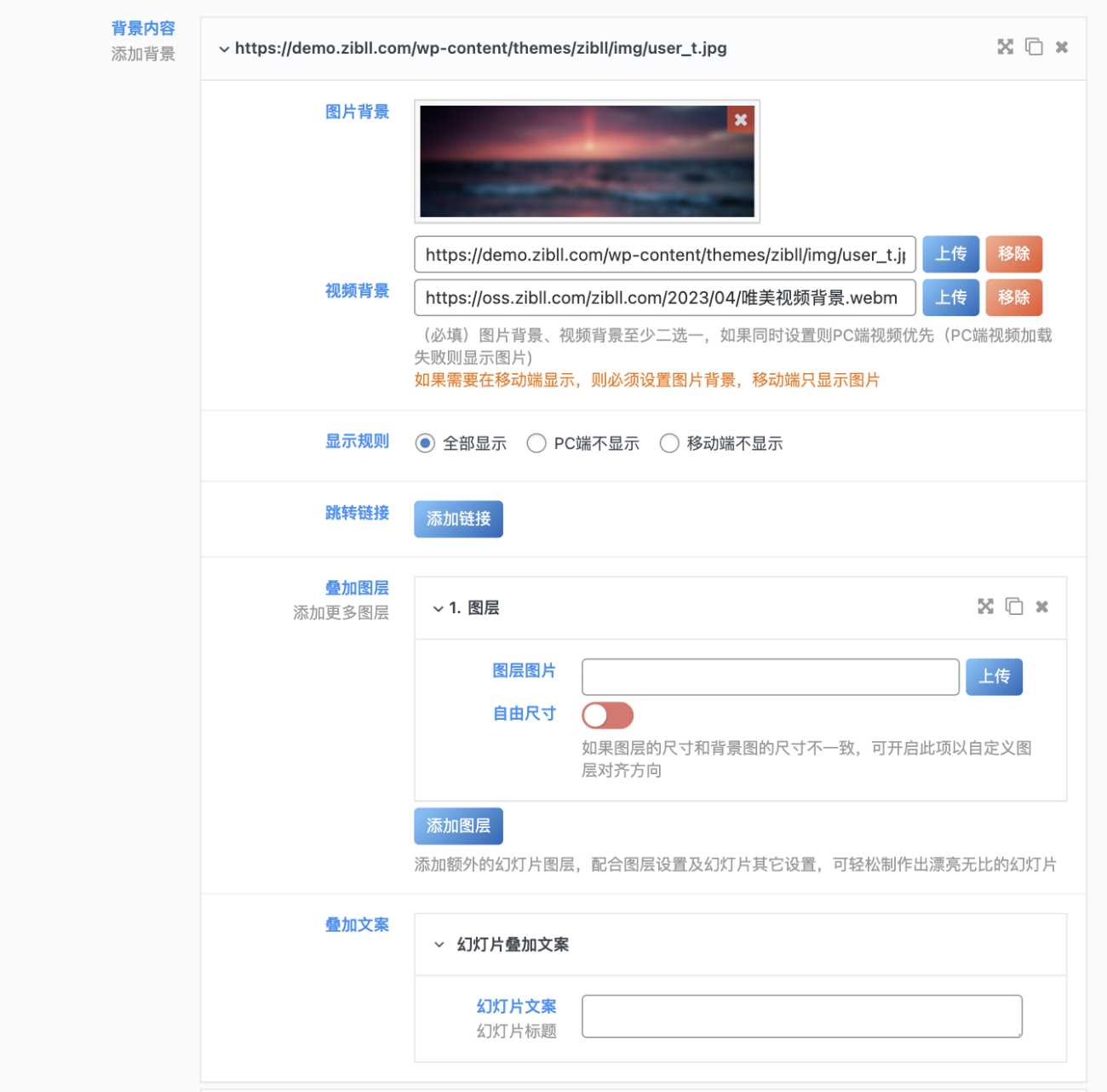Remove the background item with header X icon

tap(1062, 47)
